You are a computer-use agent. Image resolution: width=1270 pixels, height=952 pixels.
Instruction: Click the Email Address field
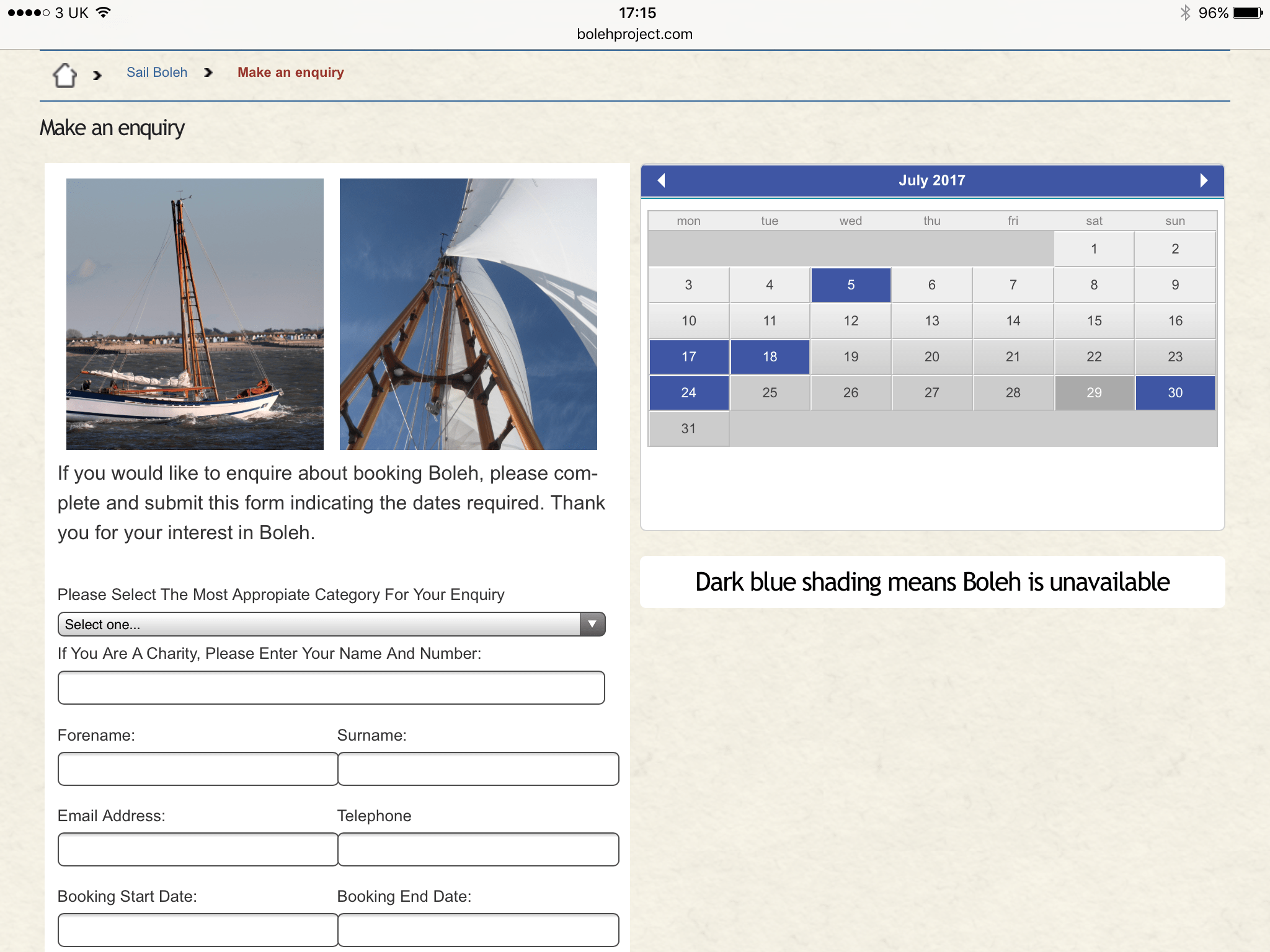(197, 849)
